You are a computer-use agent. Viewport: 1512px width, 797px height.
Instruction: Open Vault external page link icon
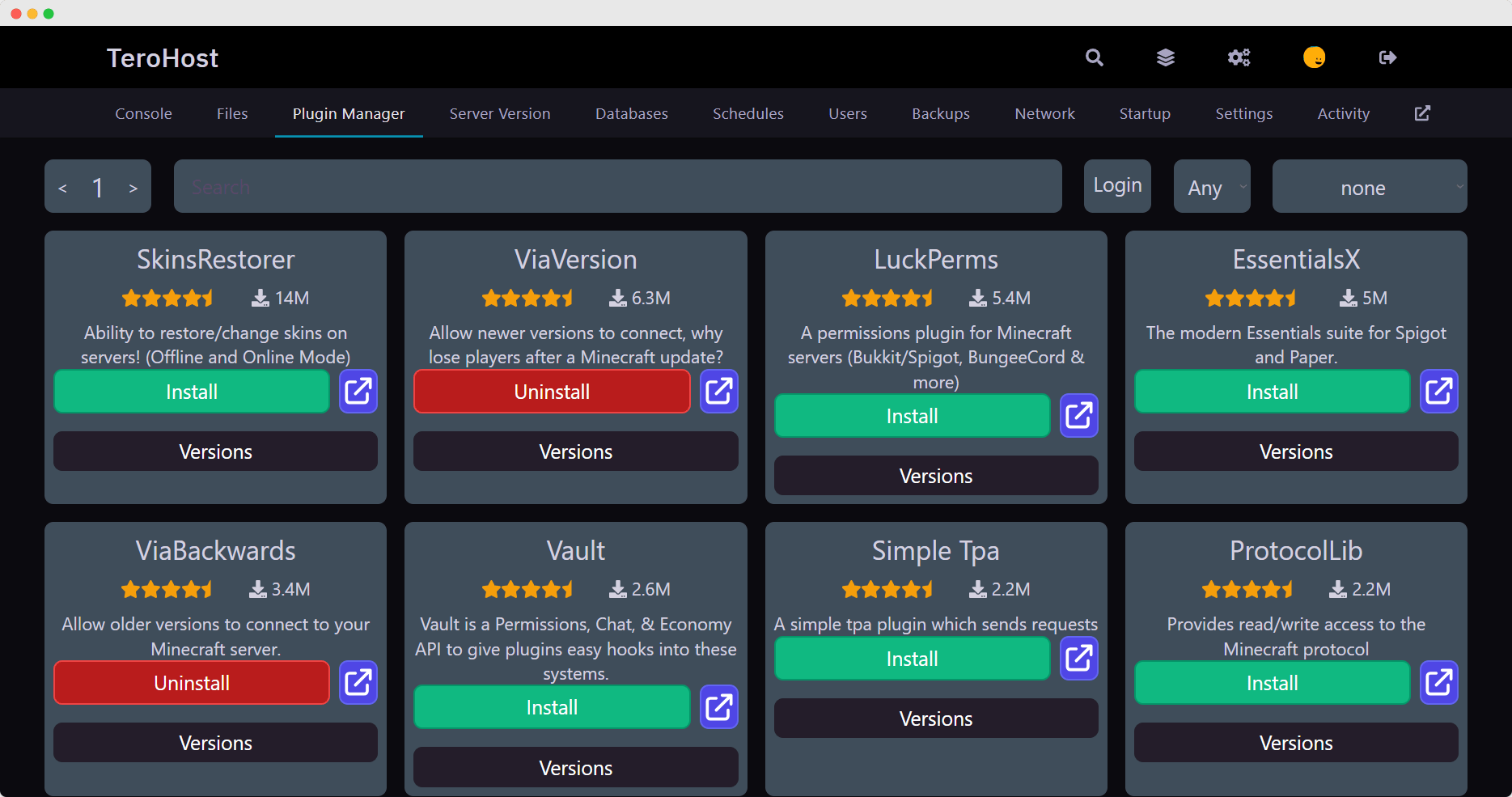(718, 707)
